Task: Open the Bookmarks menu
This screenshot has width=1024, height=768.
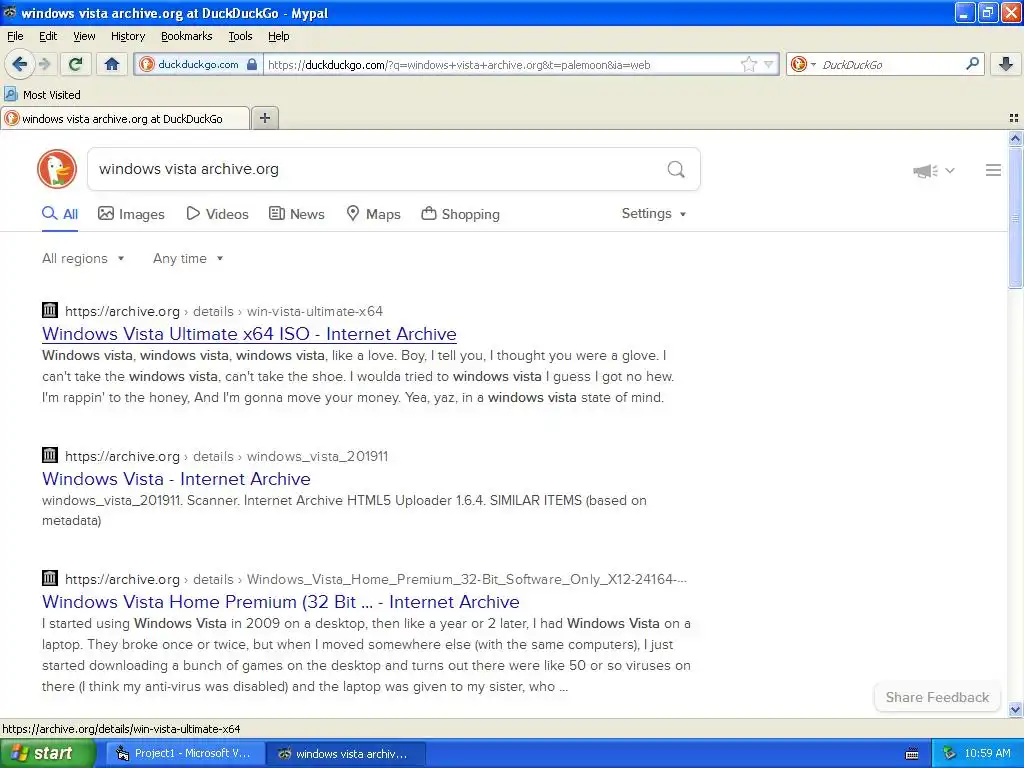Action: click(x=186, y=36)
